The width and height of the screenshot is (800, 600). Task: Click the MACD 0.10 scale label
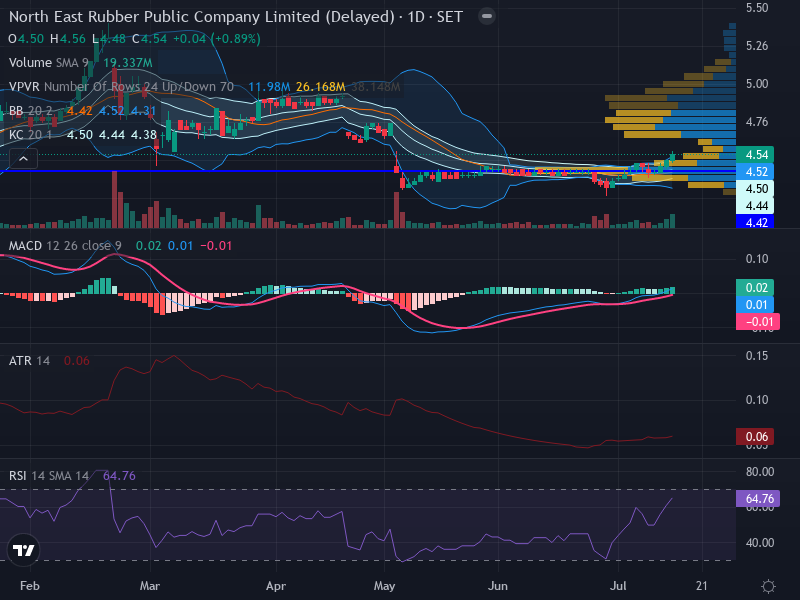tap(757, 259)
